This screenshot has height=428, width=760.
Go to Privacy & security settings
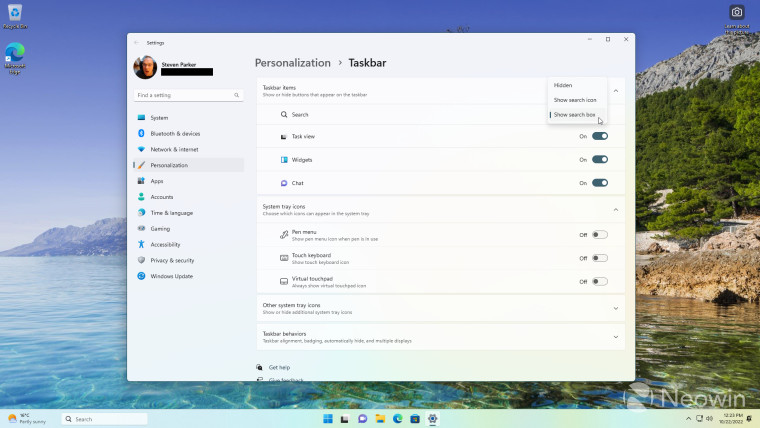[188, 260]
